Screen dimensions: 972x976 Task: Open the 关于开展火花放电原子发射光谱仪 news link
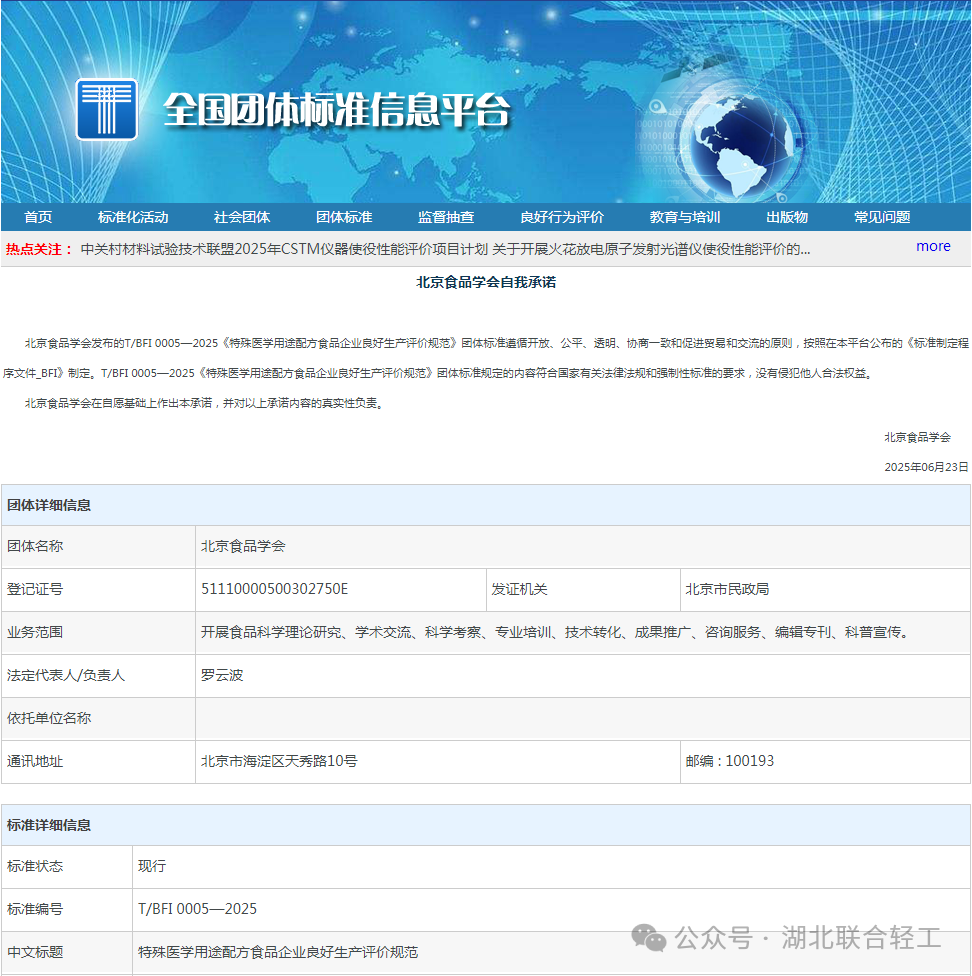[x=651, y=249]
